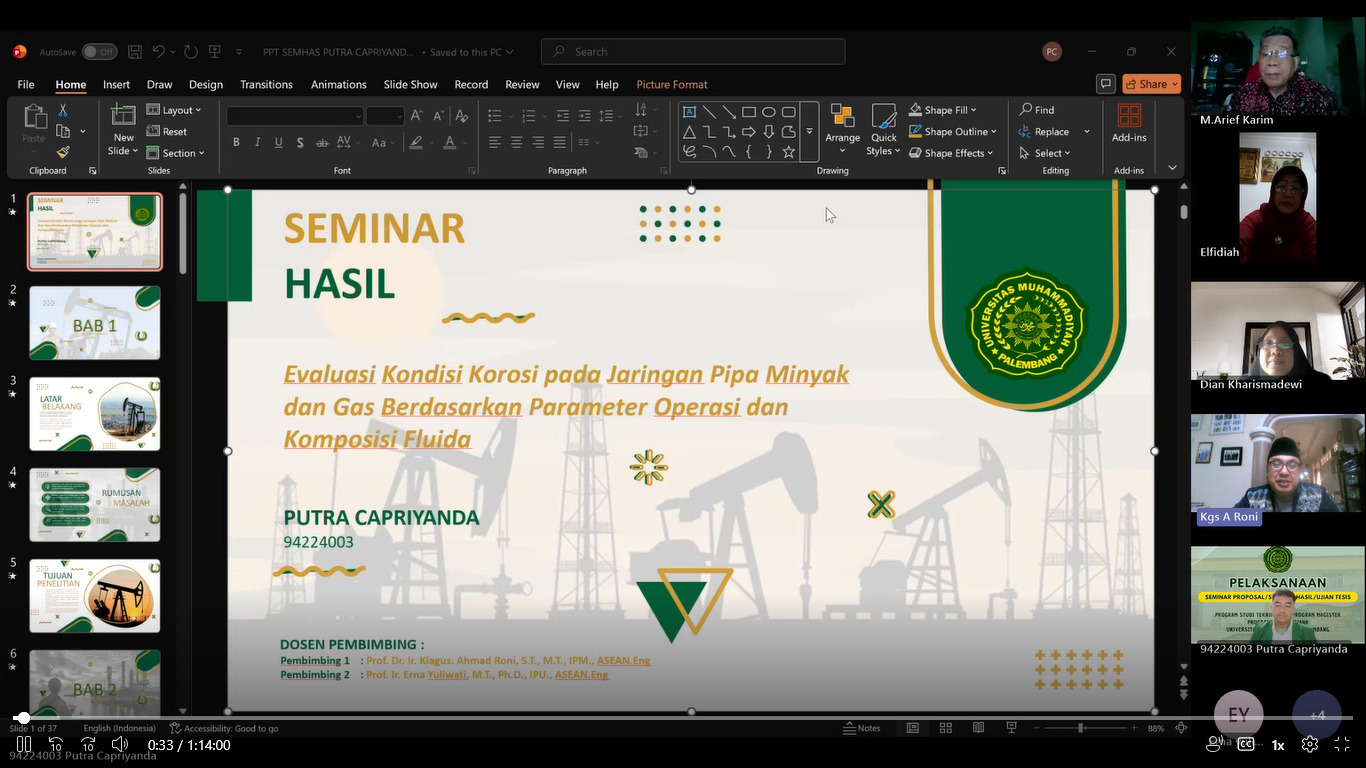Image resolution: width=1366 pixels, height=768 pixels.
Task: Toggle bold text formatting
Action: click(236, 142)
